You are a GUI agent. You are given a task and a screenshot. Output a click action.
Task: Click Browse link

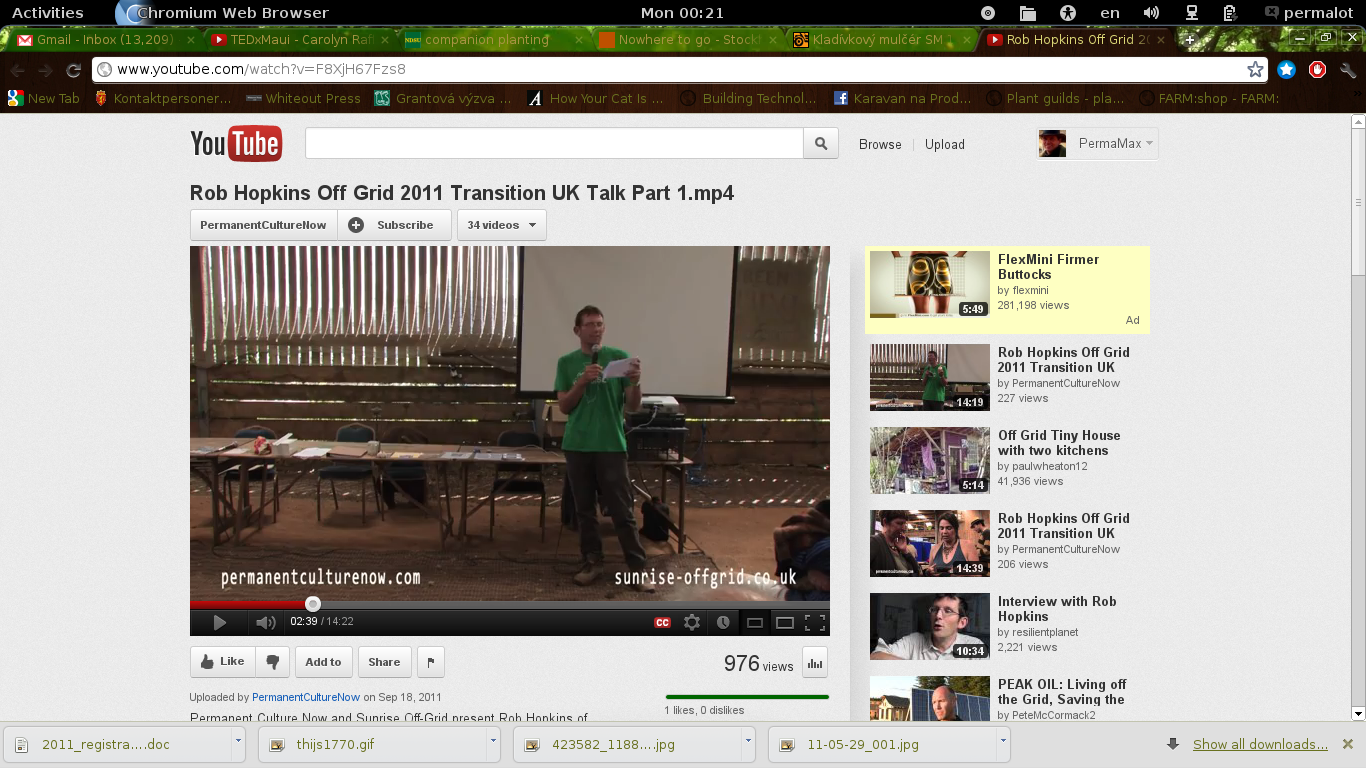pos(880,144)
